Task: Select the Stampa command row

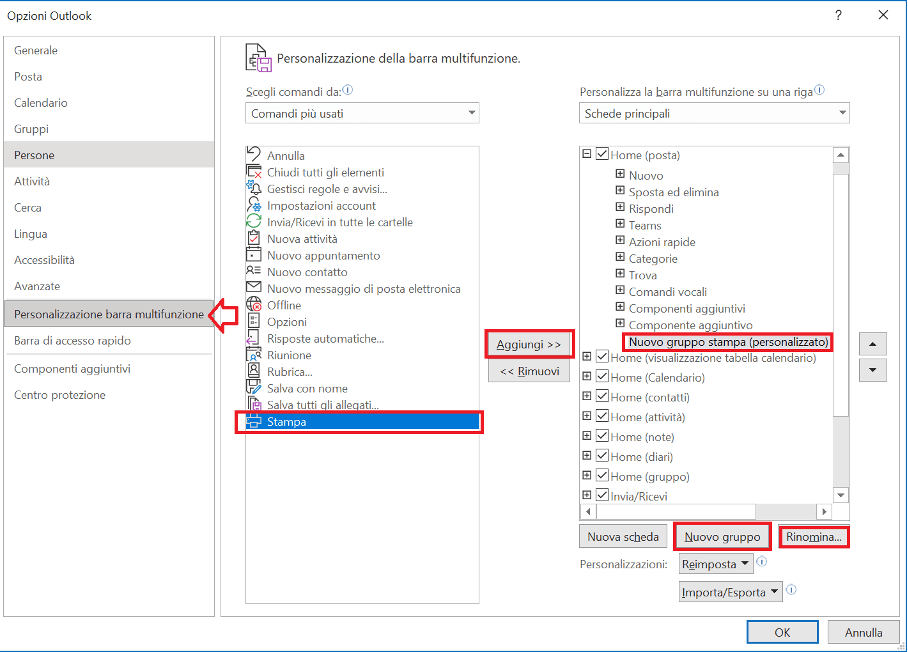Action: (363, 422)
